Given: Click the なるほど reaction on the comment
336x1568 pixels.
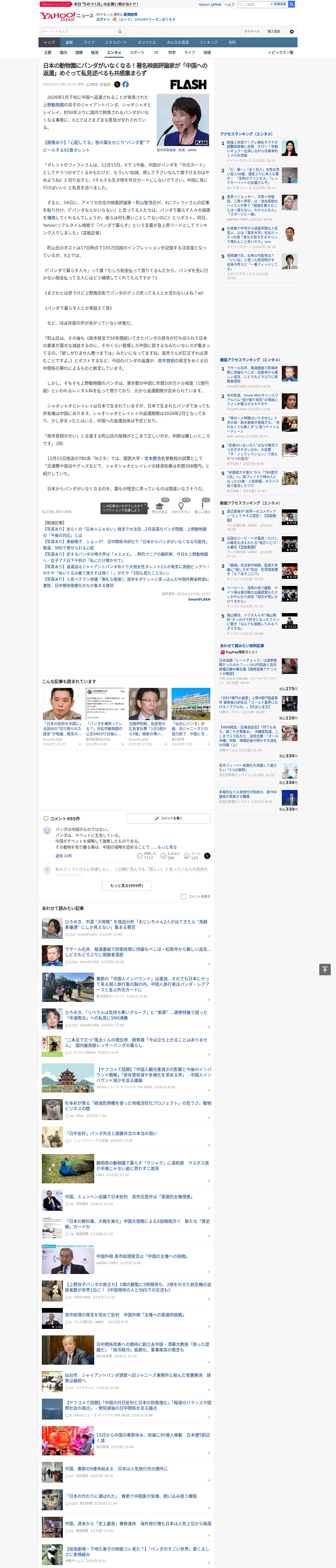Looking at the screenshot, I should pos(164,856).
